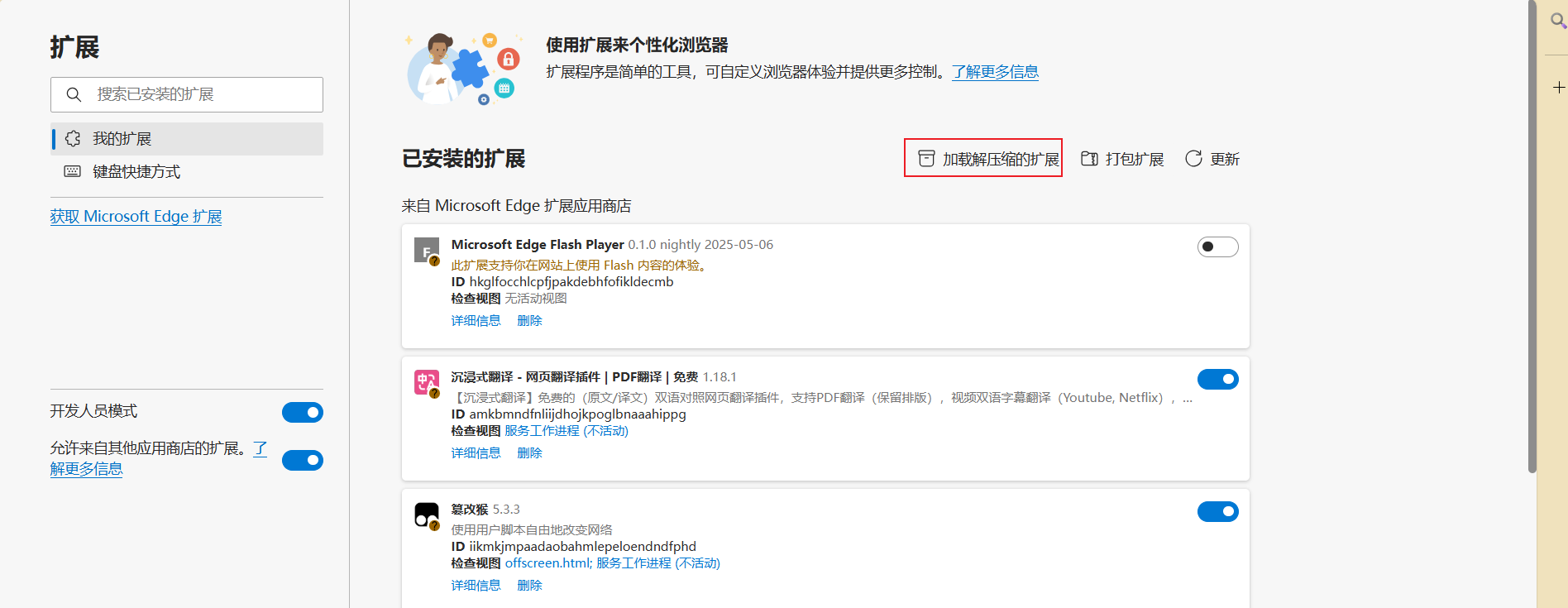Click the Immersive Translate extension icon

[x=427, y=383]
